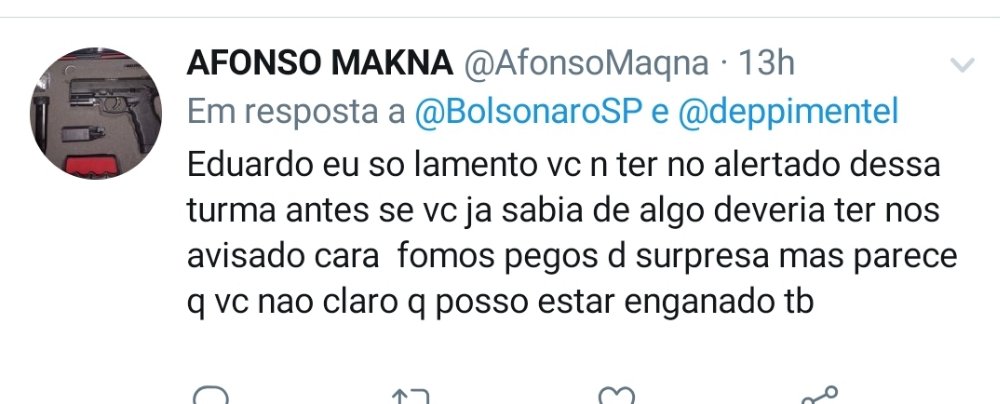Image resolution: width=1000 pixels, height=404 pixels.
Task: Open the pistol profile picture avatar
Action: pos(96,113)
